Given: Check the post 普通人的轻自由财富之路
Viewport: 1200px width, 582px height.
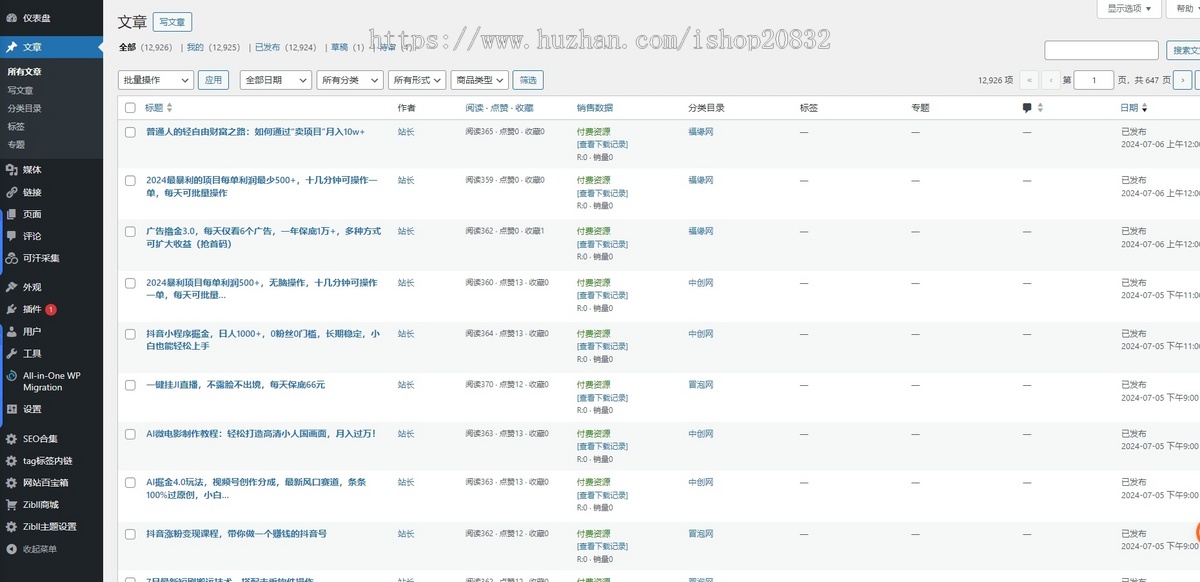Looking at the screenshot, I should click(130, 132).
